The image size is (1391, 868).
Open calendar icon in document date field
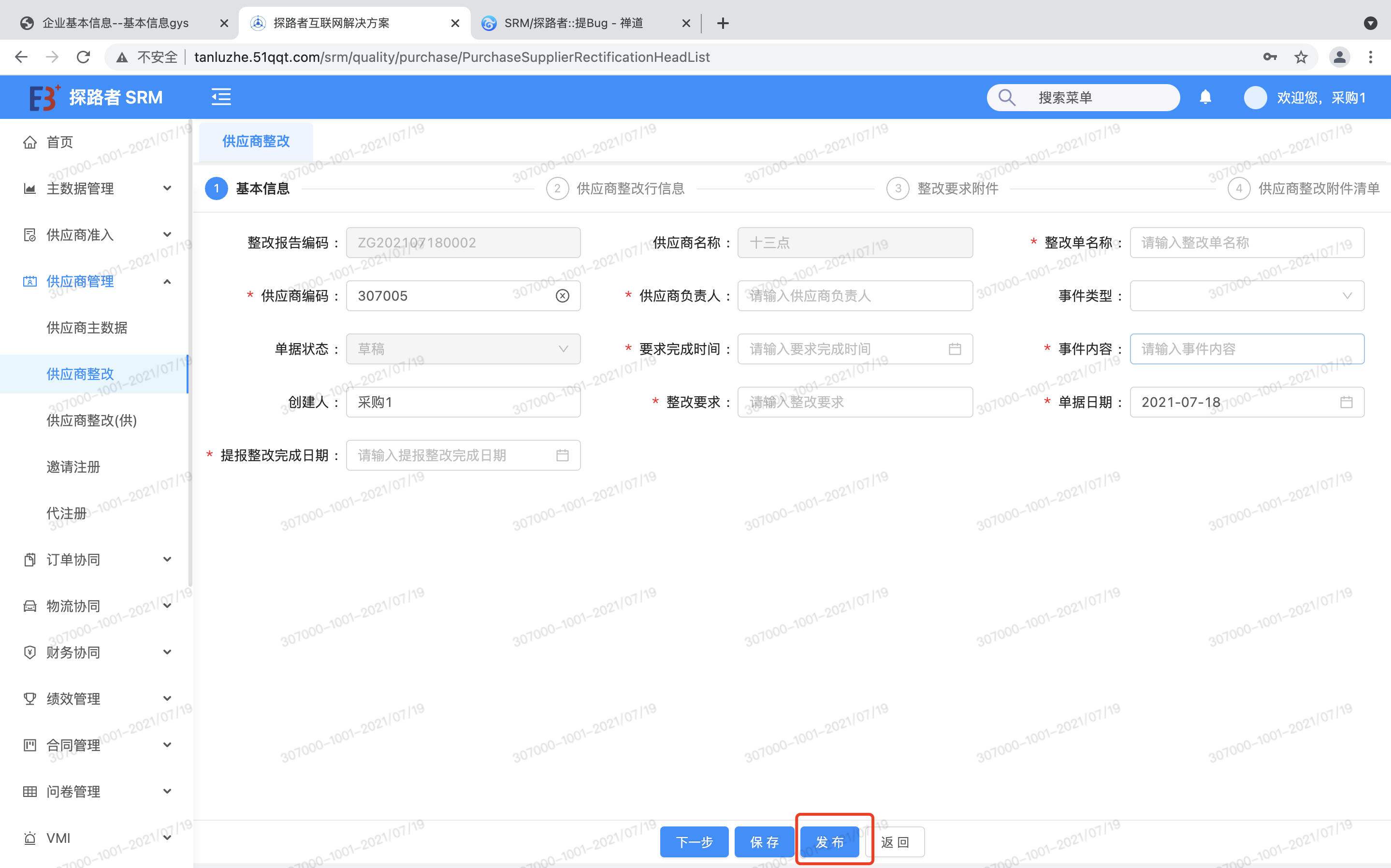tap(1346, 403)
